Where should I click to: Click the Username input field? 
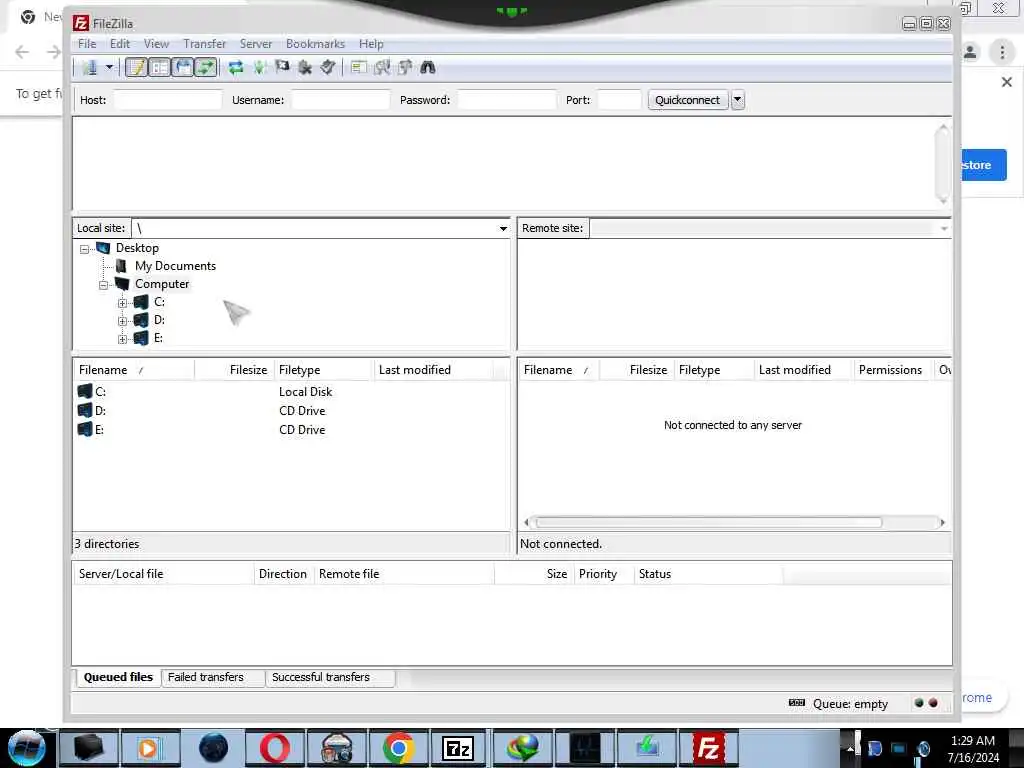click(340, 100)
